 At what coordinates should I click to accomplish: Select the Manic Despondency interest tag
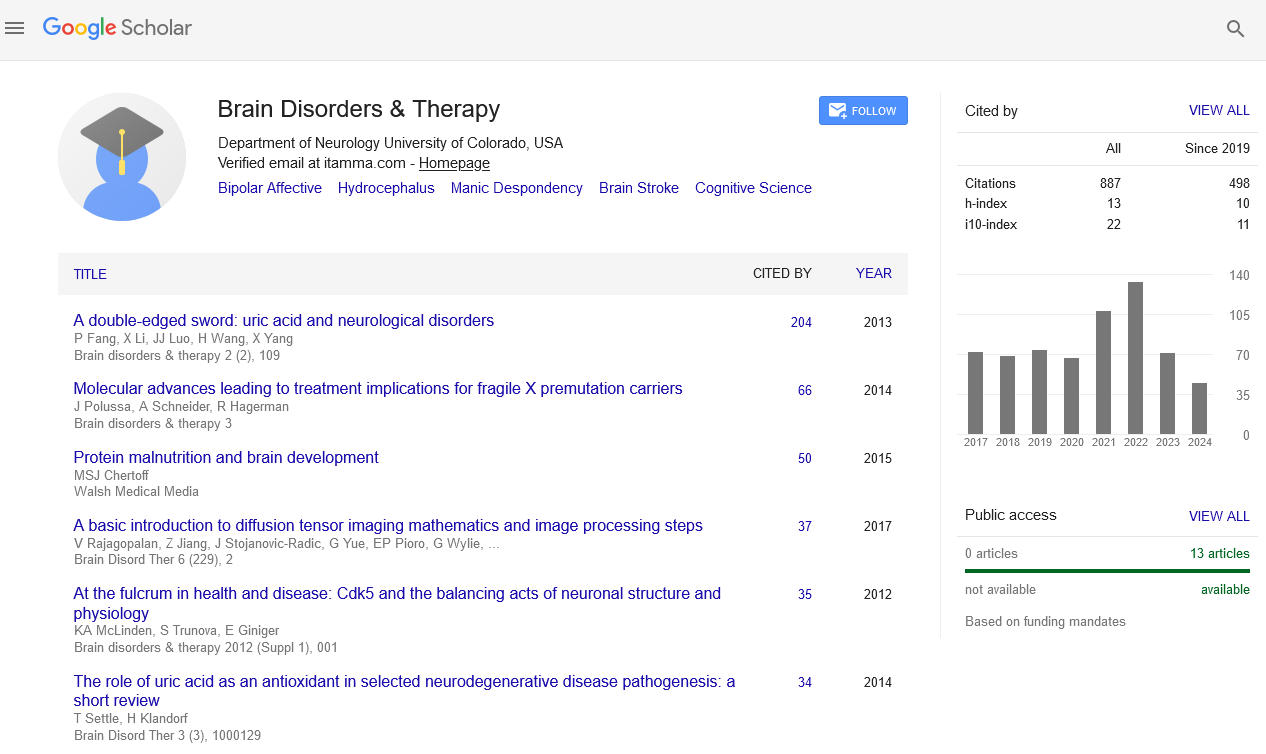[x=516, y=188]
